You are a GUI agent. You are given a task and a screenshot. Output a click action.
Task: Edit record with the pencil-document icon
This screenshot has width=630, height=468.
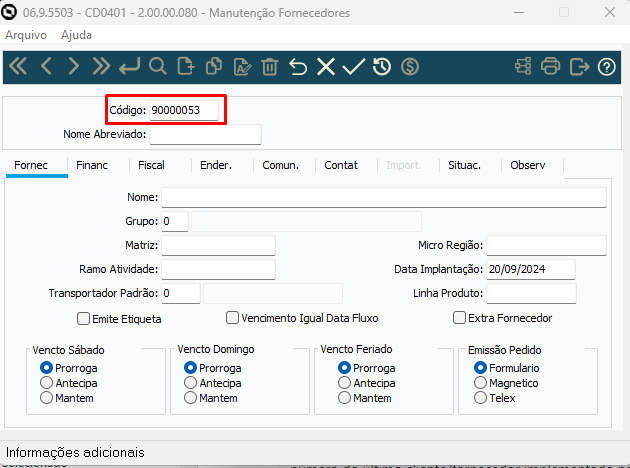(242, 66)
